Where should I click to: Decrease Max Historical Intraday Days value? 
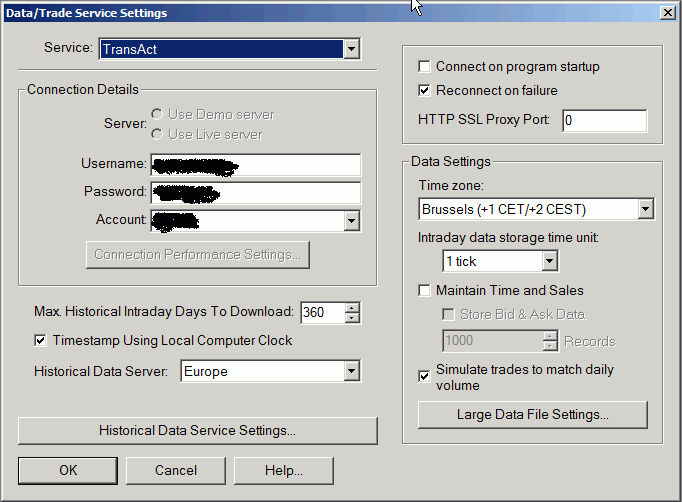tap(352, 318)
